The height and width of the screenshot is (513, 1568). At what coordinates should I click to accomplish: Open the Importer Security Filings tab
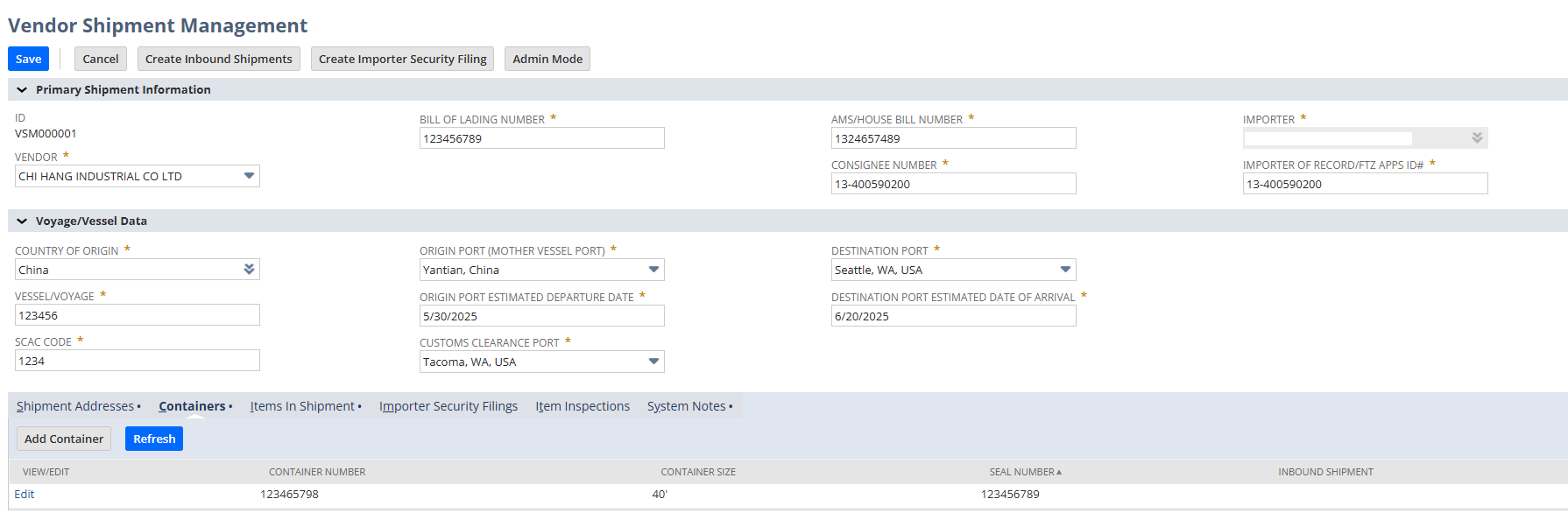point(449,406)
